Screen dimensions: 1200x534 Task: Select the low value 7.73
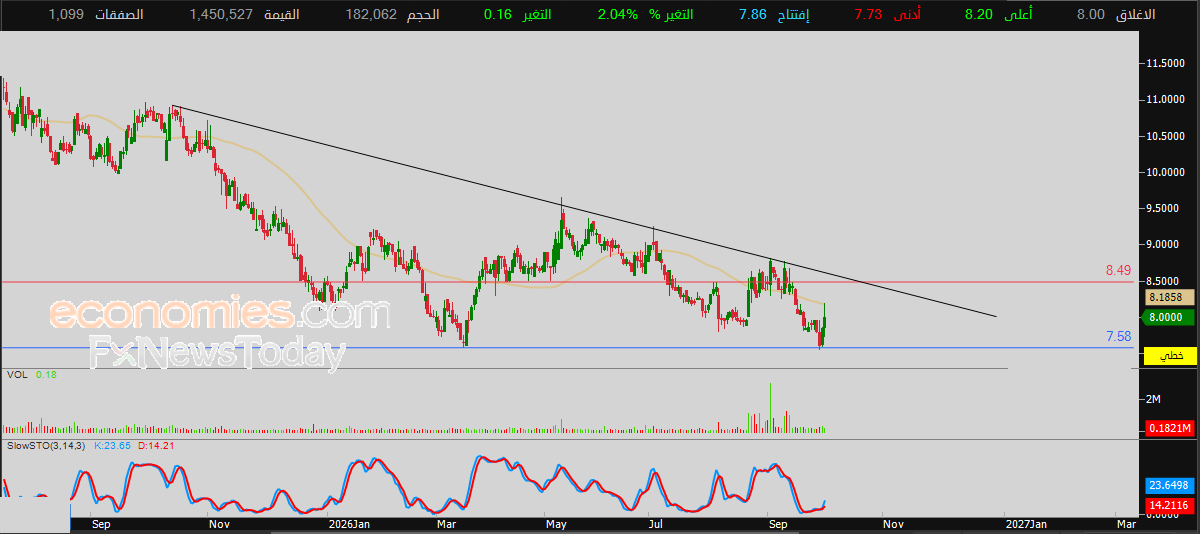(869, 15)
